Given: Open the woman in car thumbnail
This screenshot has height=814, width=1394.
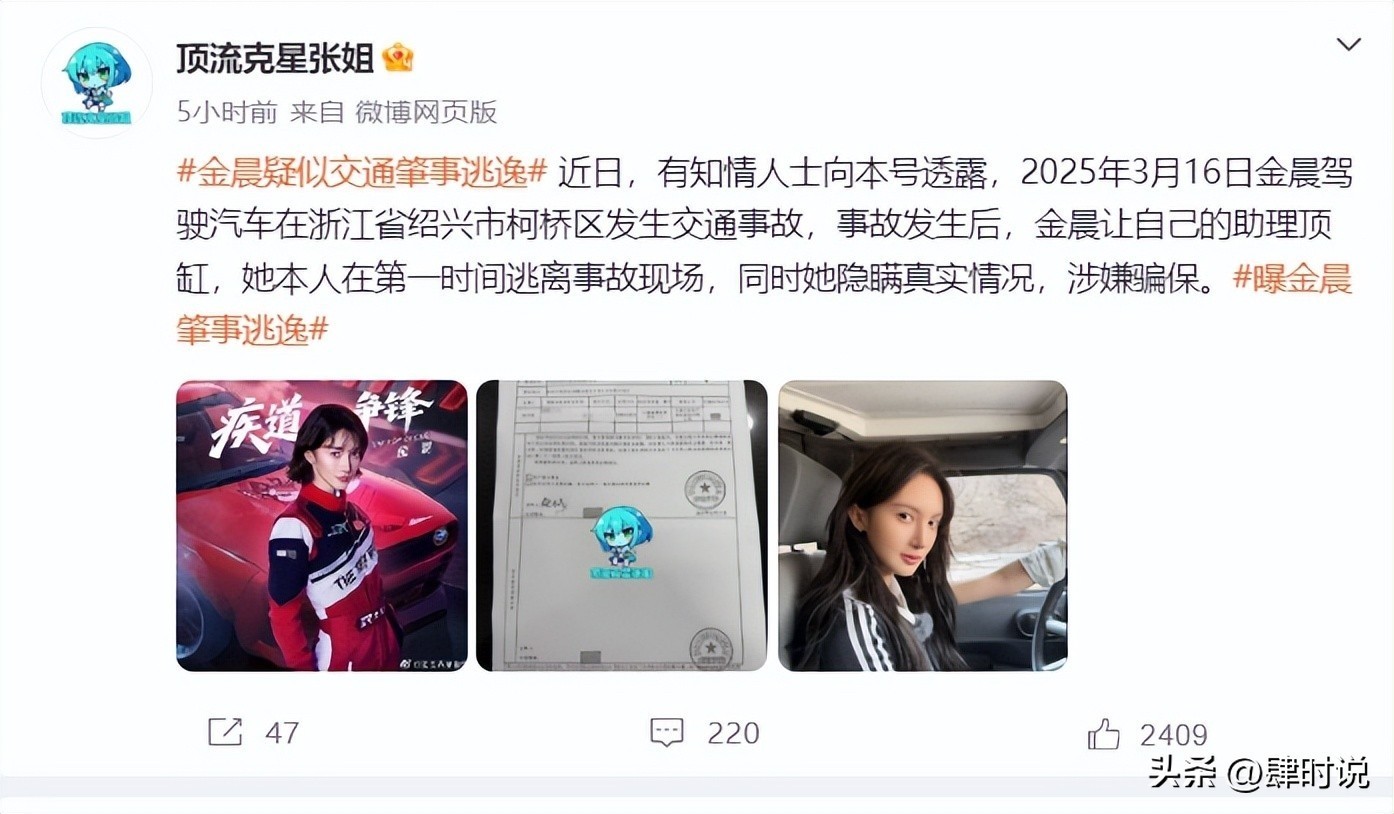Looking at the screenshot, I should [923, 525].
